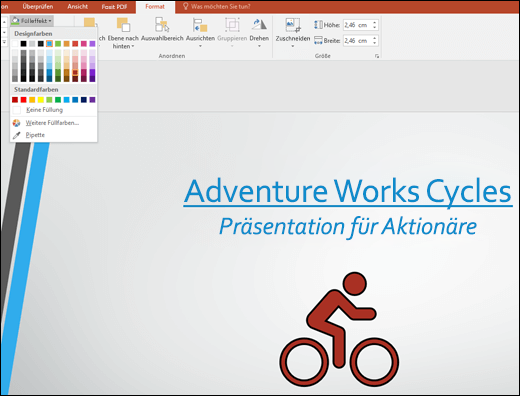The image size is (520, 396).
Task: Pick bright red standard color
Action: tap(23, 100)
